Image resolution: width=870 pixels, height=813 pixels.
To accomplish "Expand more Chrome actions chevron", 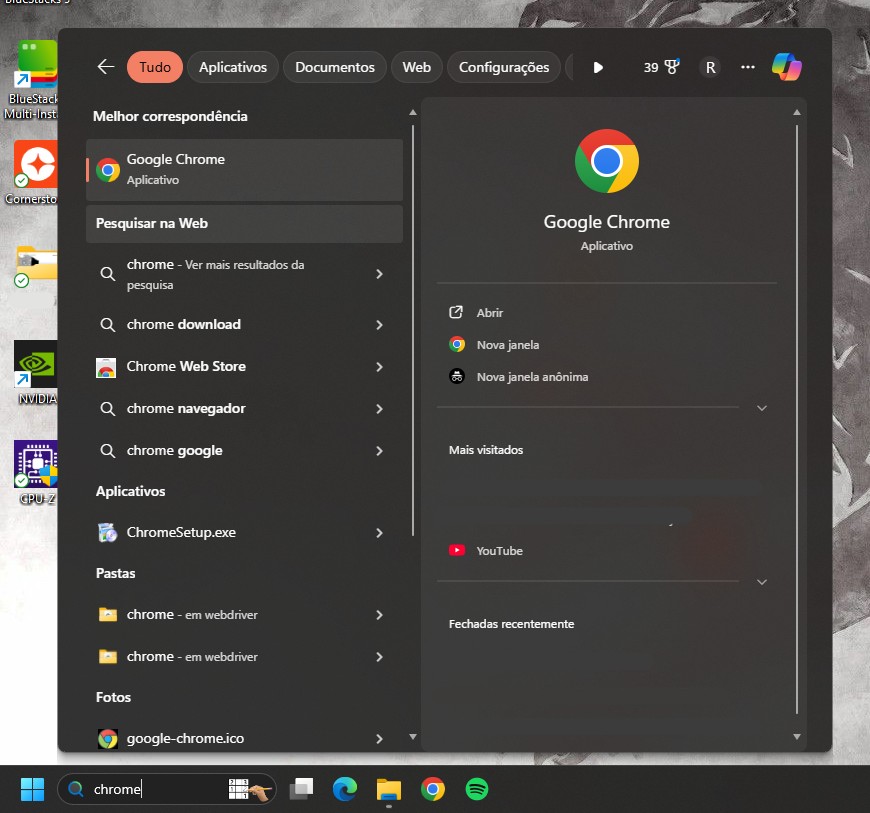I will tap(761, 408).
